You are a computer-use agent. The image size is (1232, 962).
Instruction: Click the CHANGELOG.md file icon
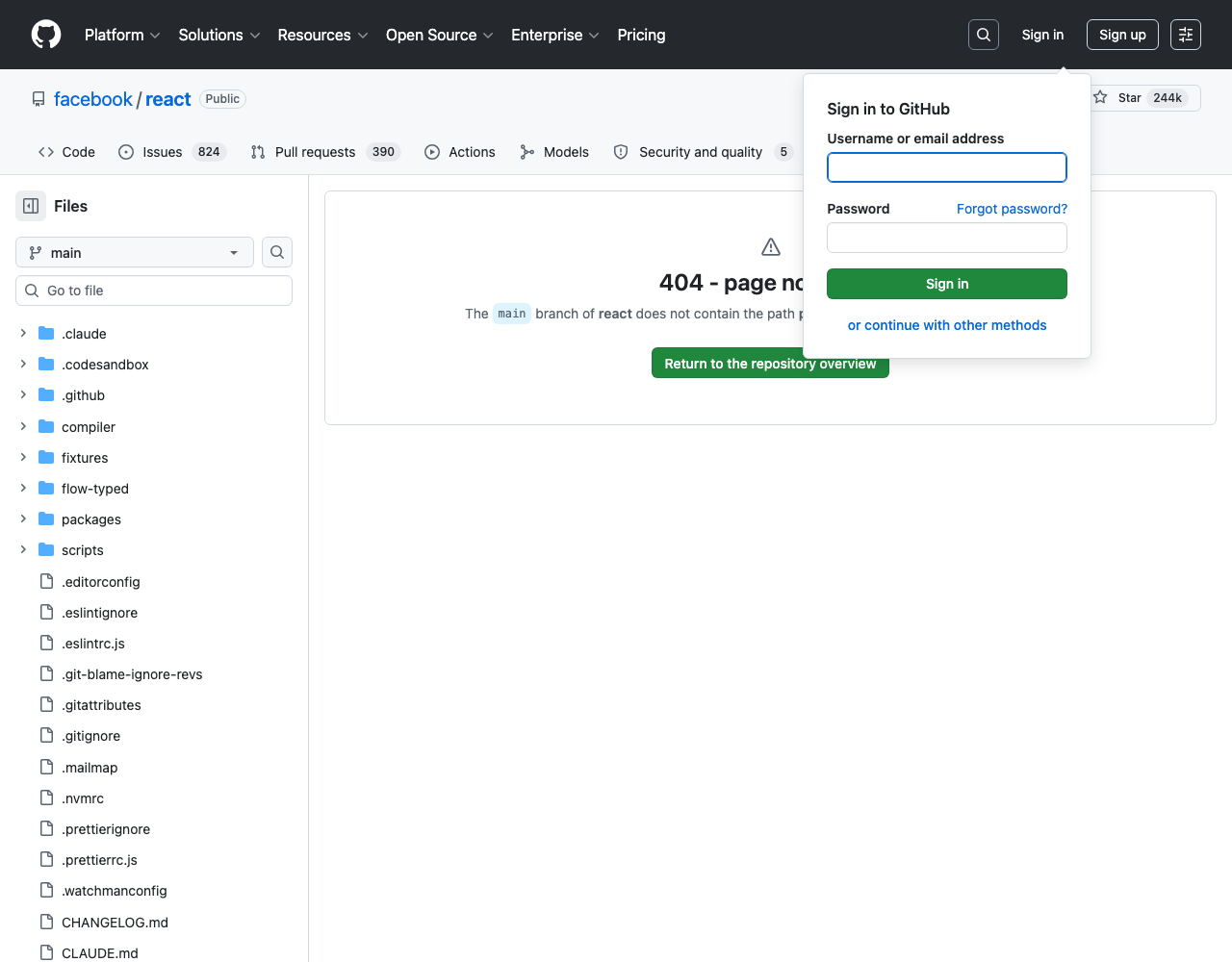(x=46, y=922)
